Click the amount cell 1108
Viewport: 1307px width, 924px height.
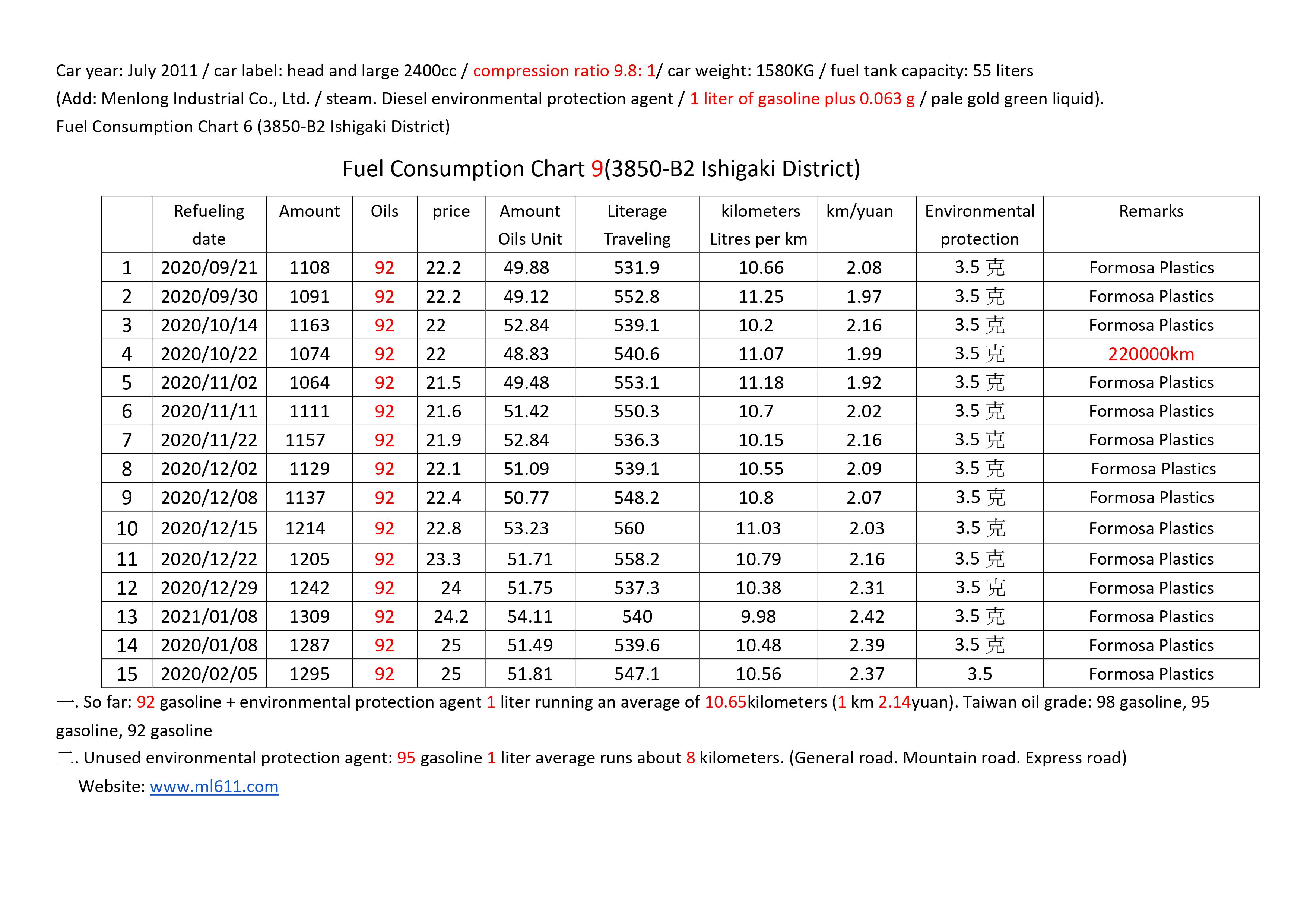click(309, 267)
